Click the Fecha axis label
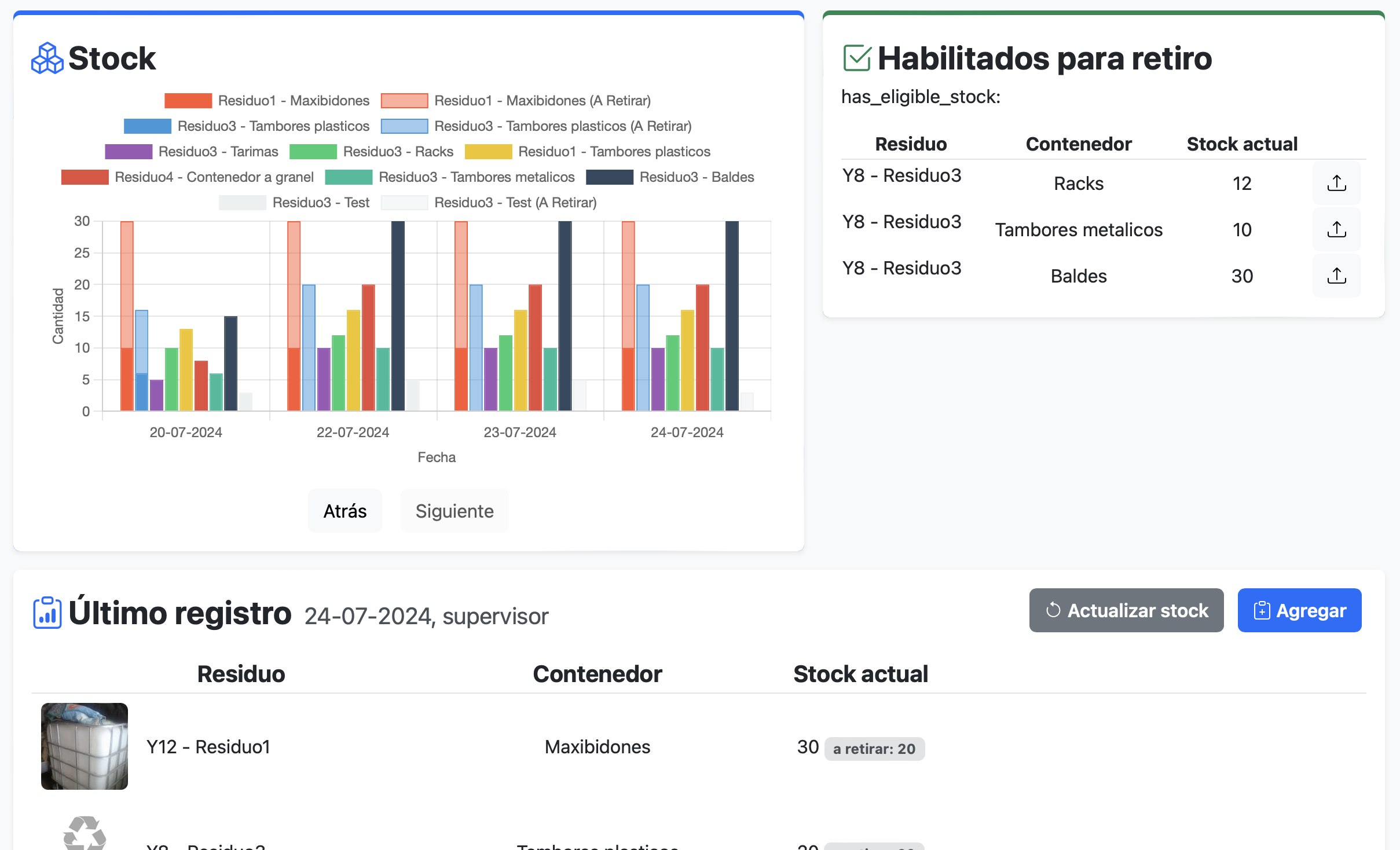1400x850 pixels. click(437, 457)
